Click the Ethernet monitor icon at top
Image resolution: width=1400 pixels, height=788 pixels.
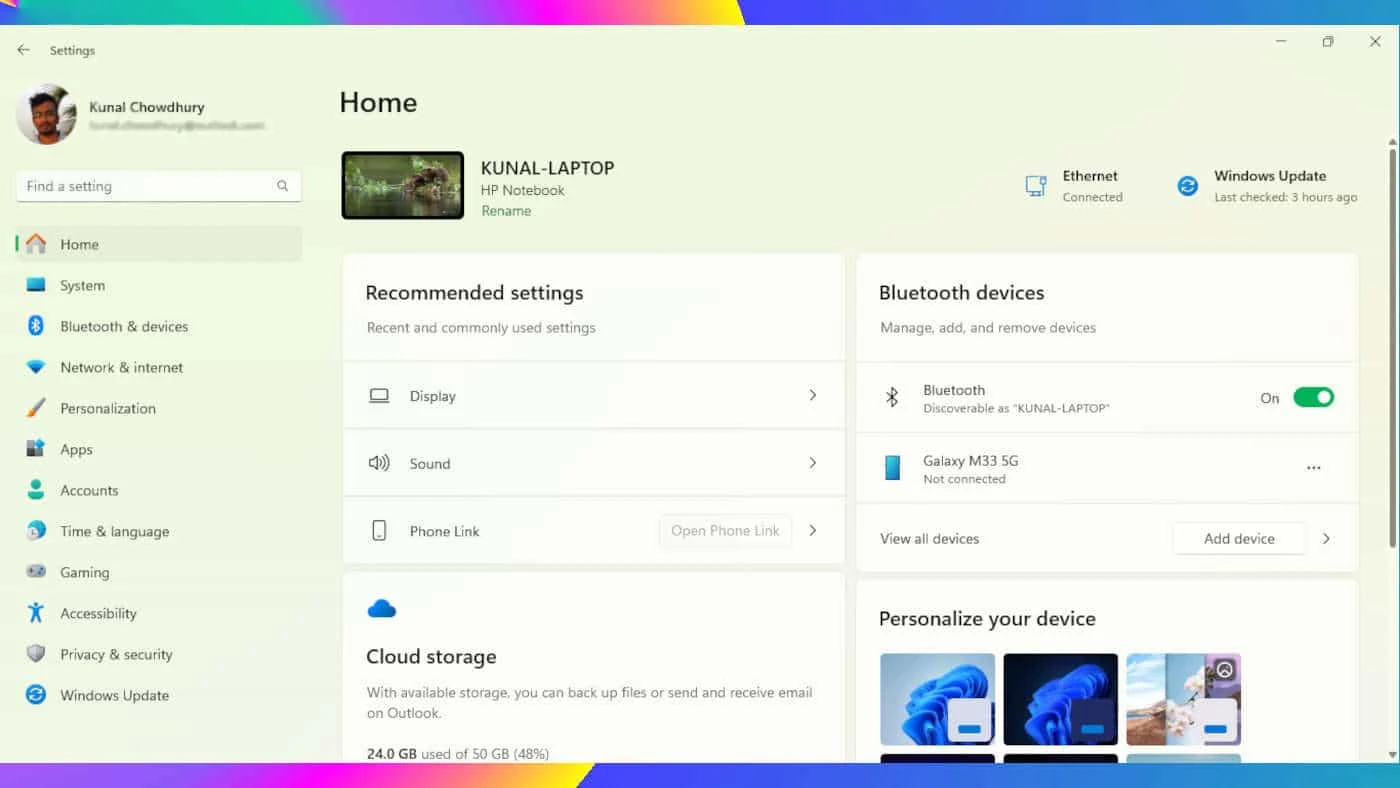pyautogui.click(x=1036, y=186)
